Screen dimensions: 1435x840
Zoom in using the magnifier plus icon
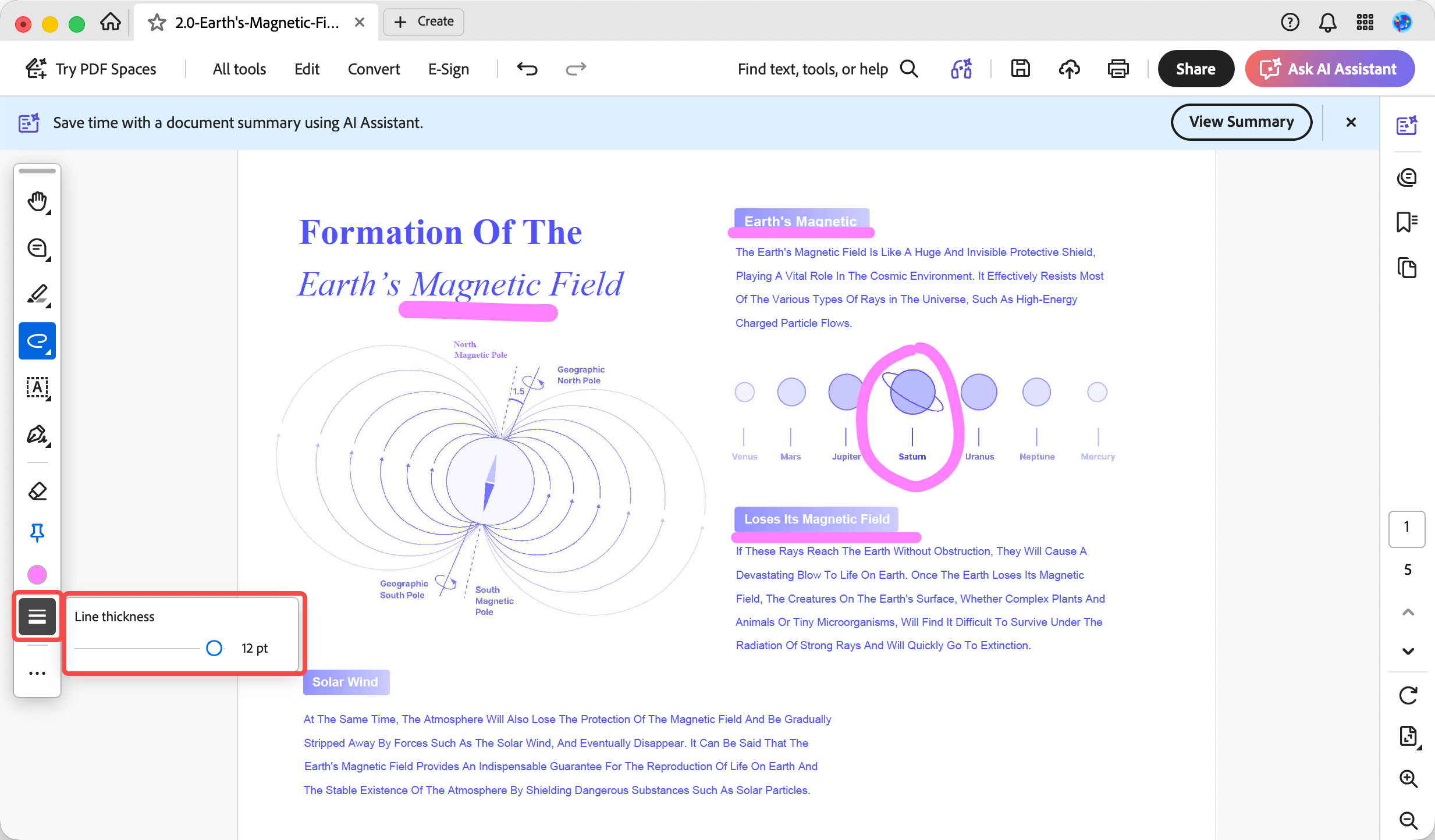1407,778
